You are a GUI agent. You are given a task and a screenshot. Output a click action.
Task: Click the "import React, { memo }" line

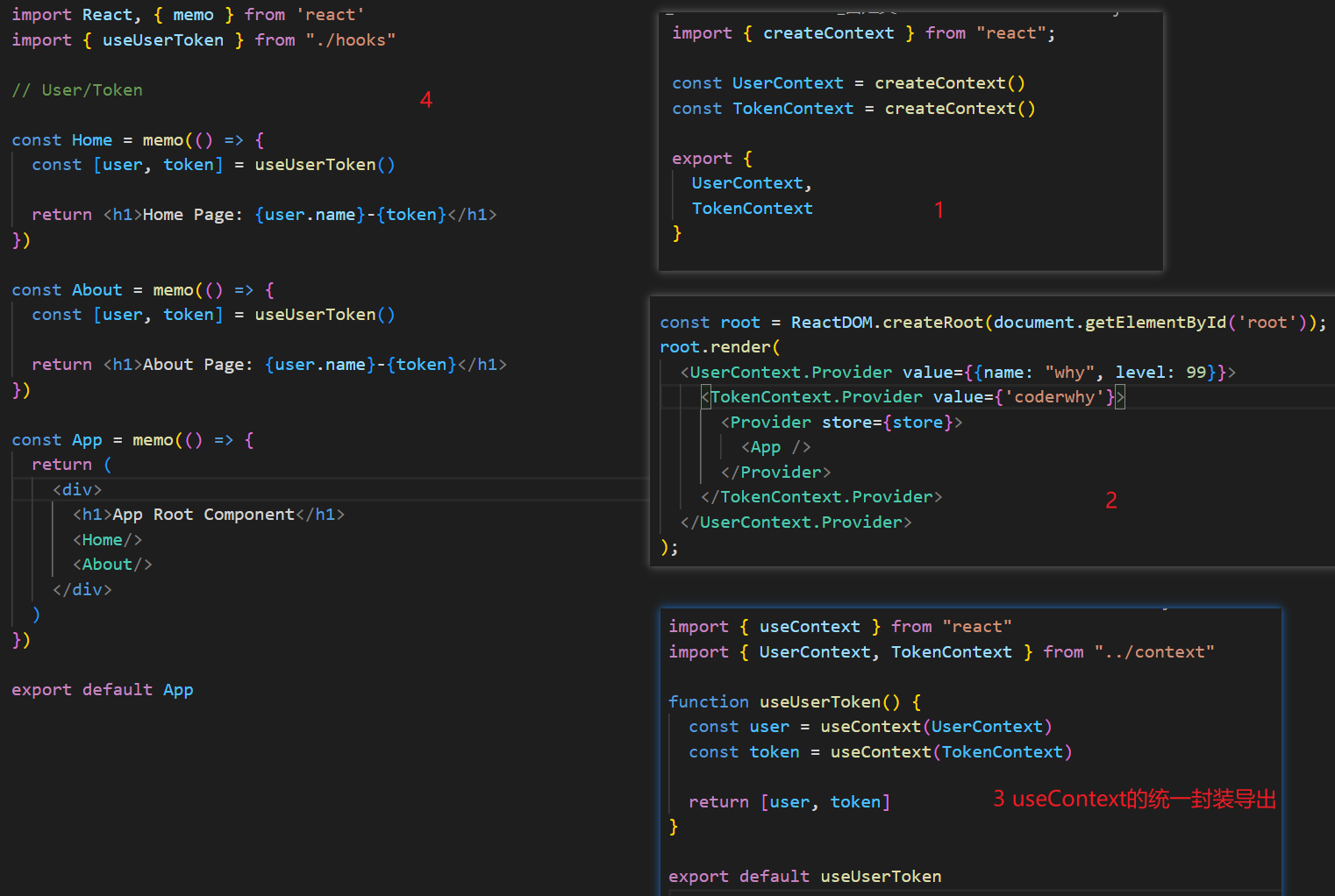(188, 15)
